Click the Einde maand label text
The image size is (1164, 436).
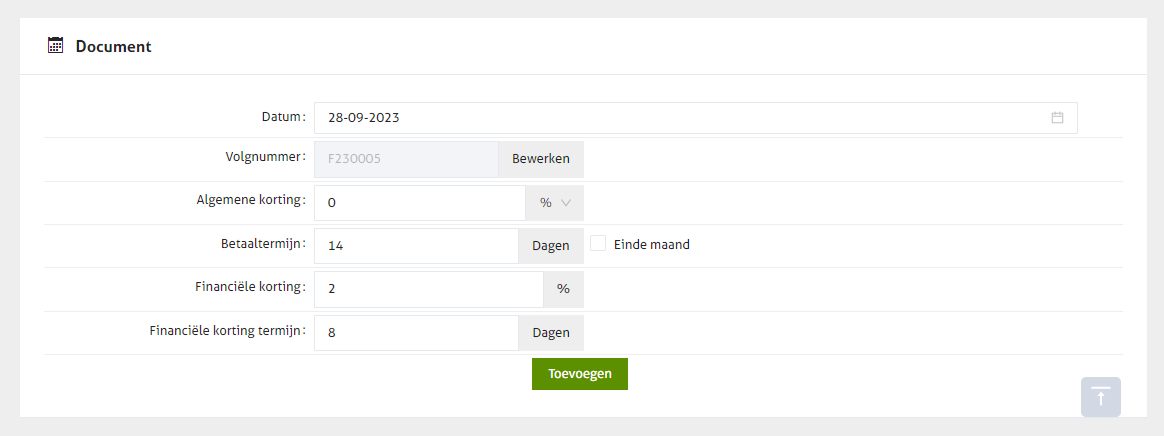point(651,245)
